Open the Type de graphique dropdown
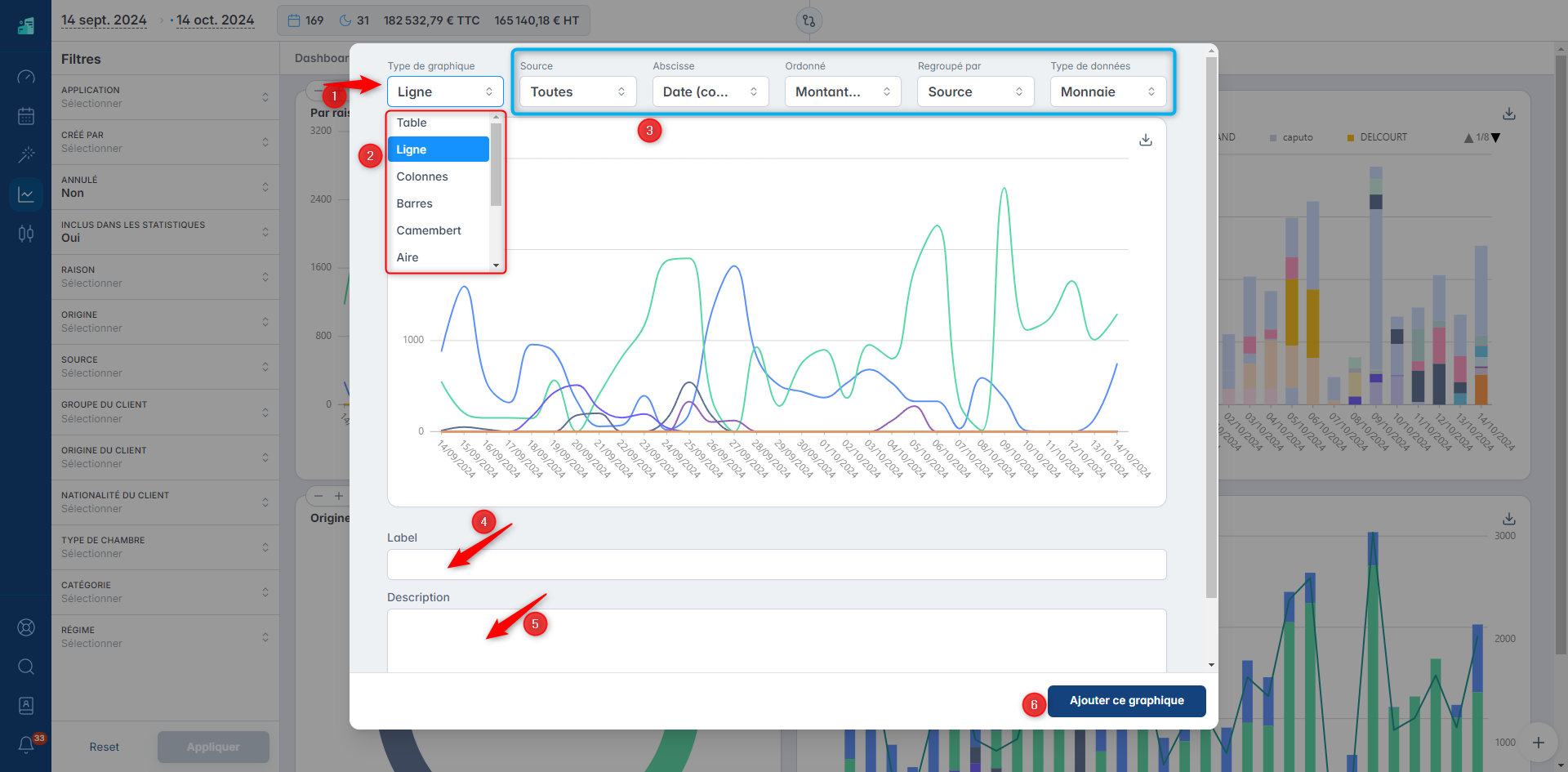 tap(445, 91)
